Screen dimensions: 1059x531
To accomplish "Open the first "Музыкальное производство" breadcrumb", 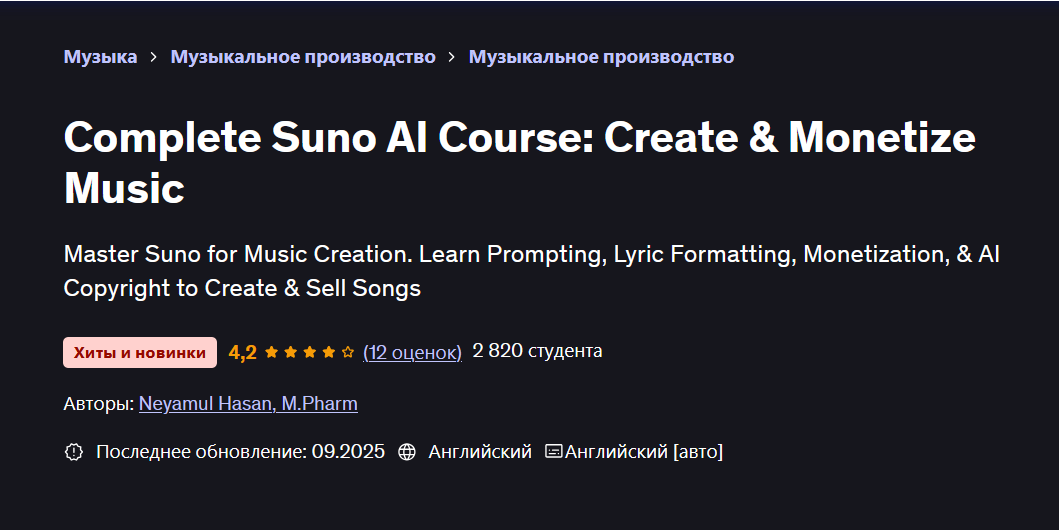I will pos(303,57).
